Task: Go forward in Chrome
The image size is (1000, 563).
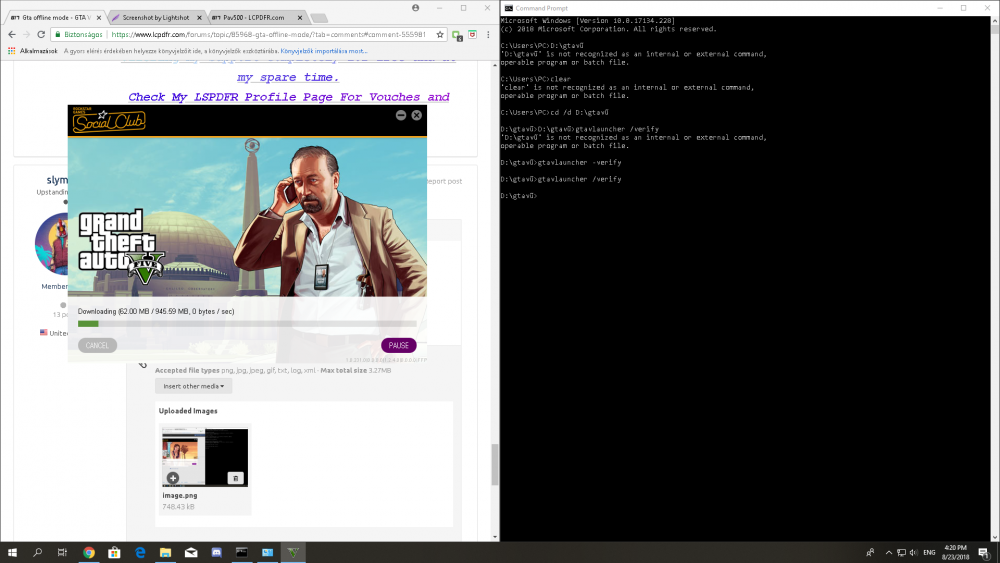Action: pyautogui.click(x=26, y=34)
